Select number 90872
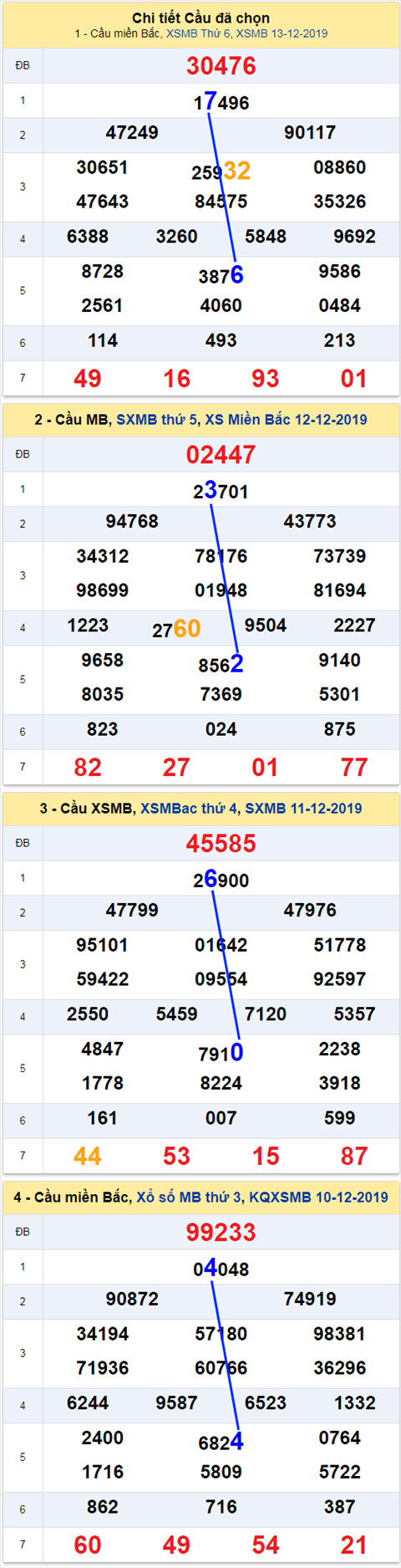The width and height of the screenshot is (401, 1568). point(132,1300)
